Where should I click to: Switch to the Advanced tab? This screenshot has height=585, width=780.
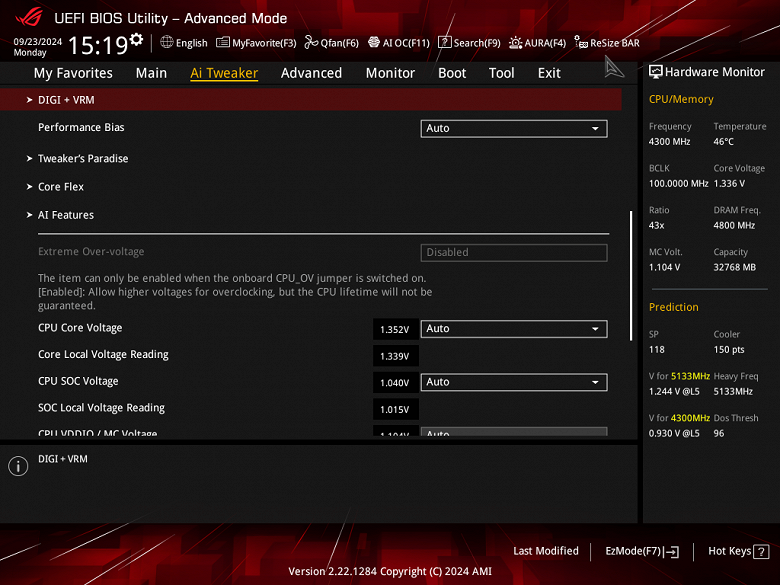click(x=311, y=73)
